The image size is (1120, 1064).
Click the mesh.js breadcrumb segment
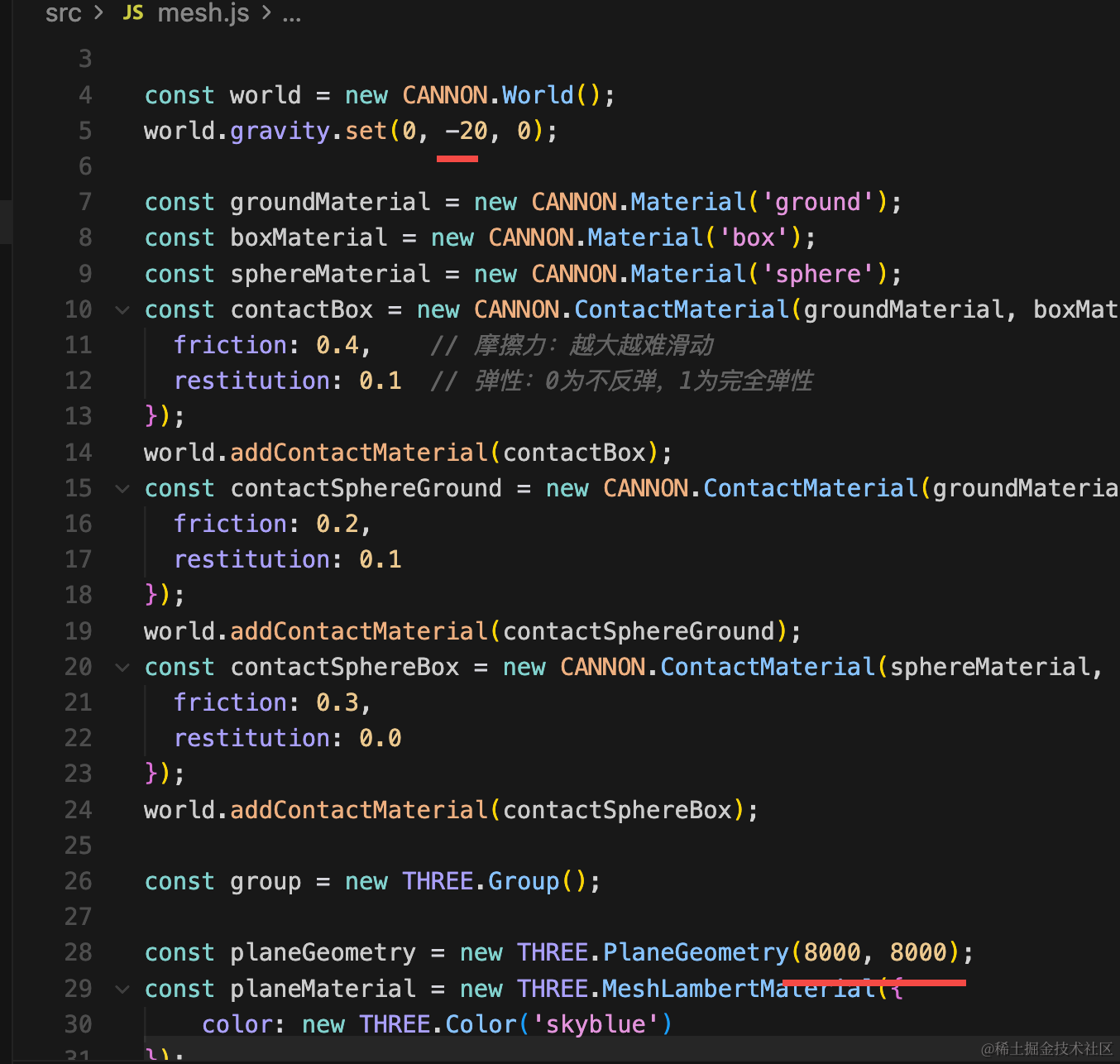tap(203, 13)
